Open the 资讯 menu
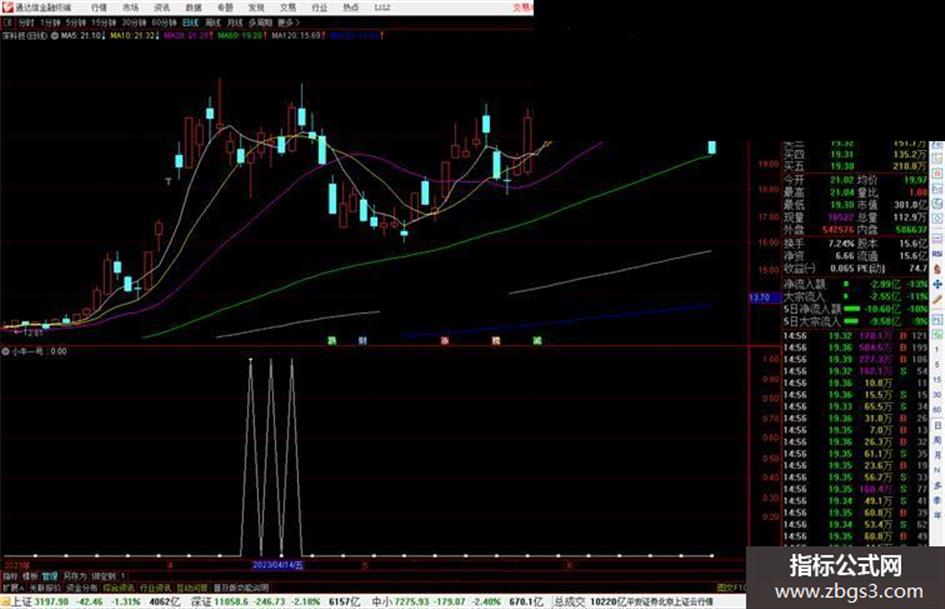945x609 pixels. pyautogui.click(x=162, y=7)
